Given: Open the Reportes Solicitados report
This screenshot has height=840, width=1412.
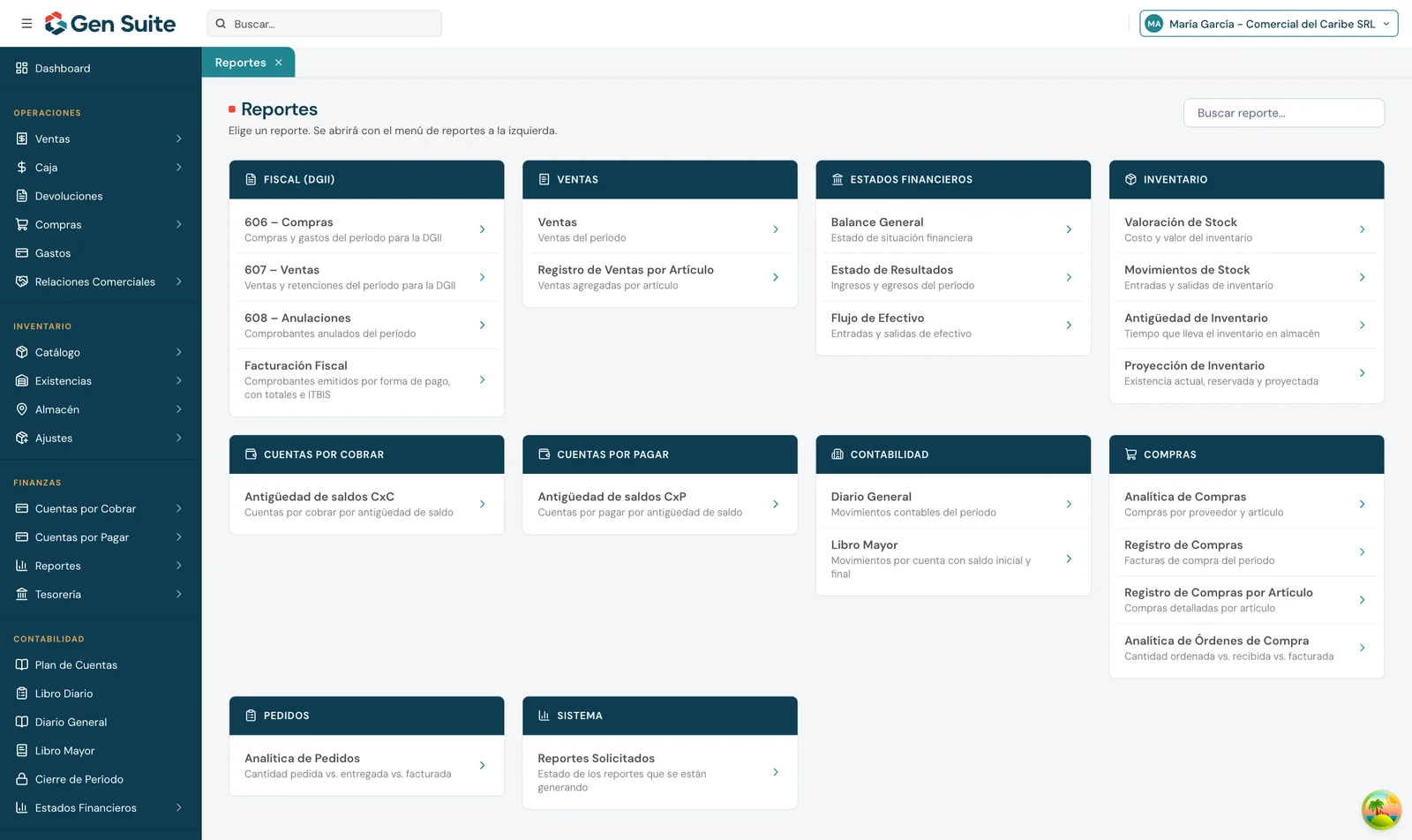Looking at the screenshot, I should 660,772.
